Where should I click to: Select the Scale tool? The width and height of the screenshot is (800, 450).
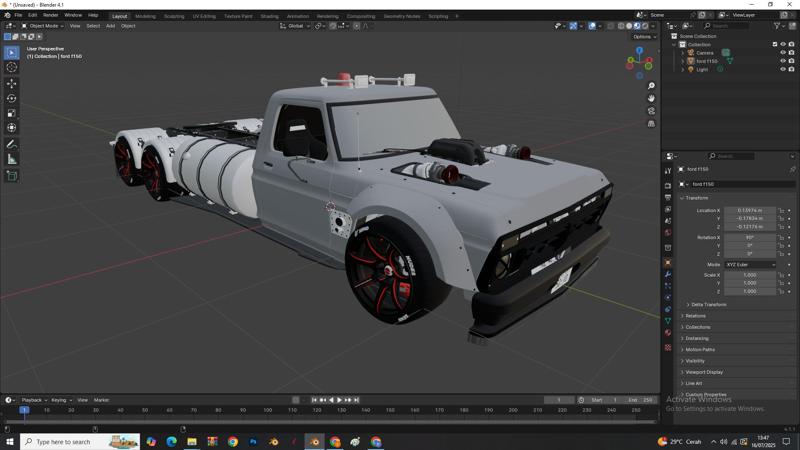pyautogui.click(x=12, y=113)
